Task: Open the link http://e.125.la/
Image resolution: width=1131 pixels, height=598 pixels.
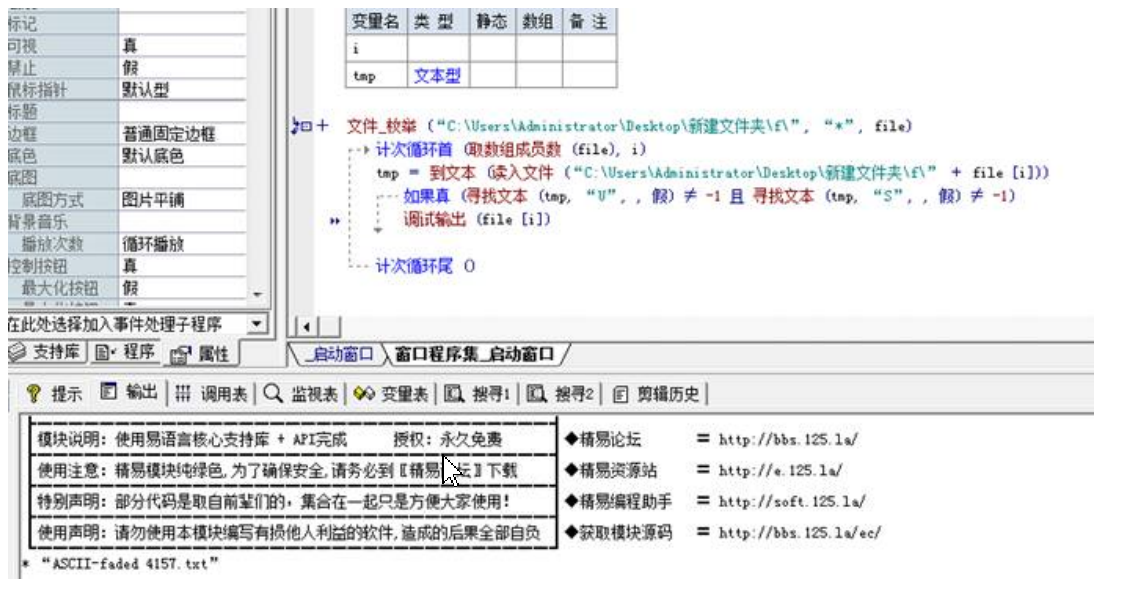Action: click(x=780, y=470)
